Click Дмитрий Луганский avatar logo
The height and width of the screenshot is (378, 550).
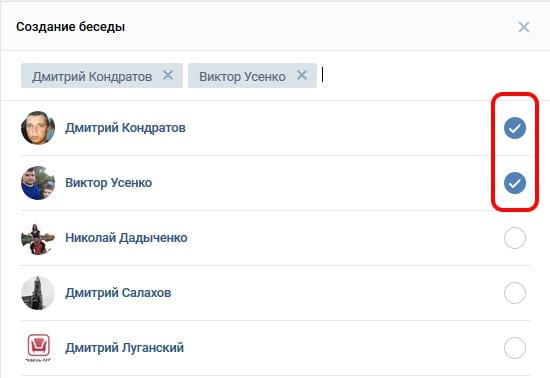coord(38,348)
